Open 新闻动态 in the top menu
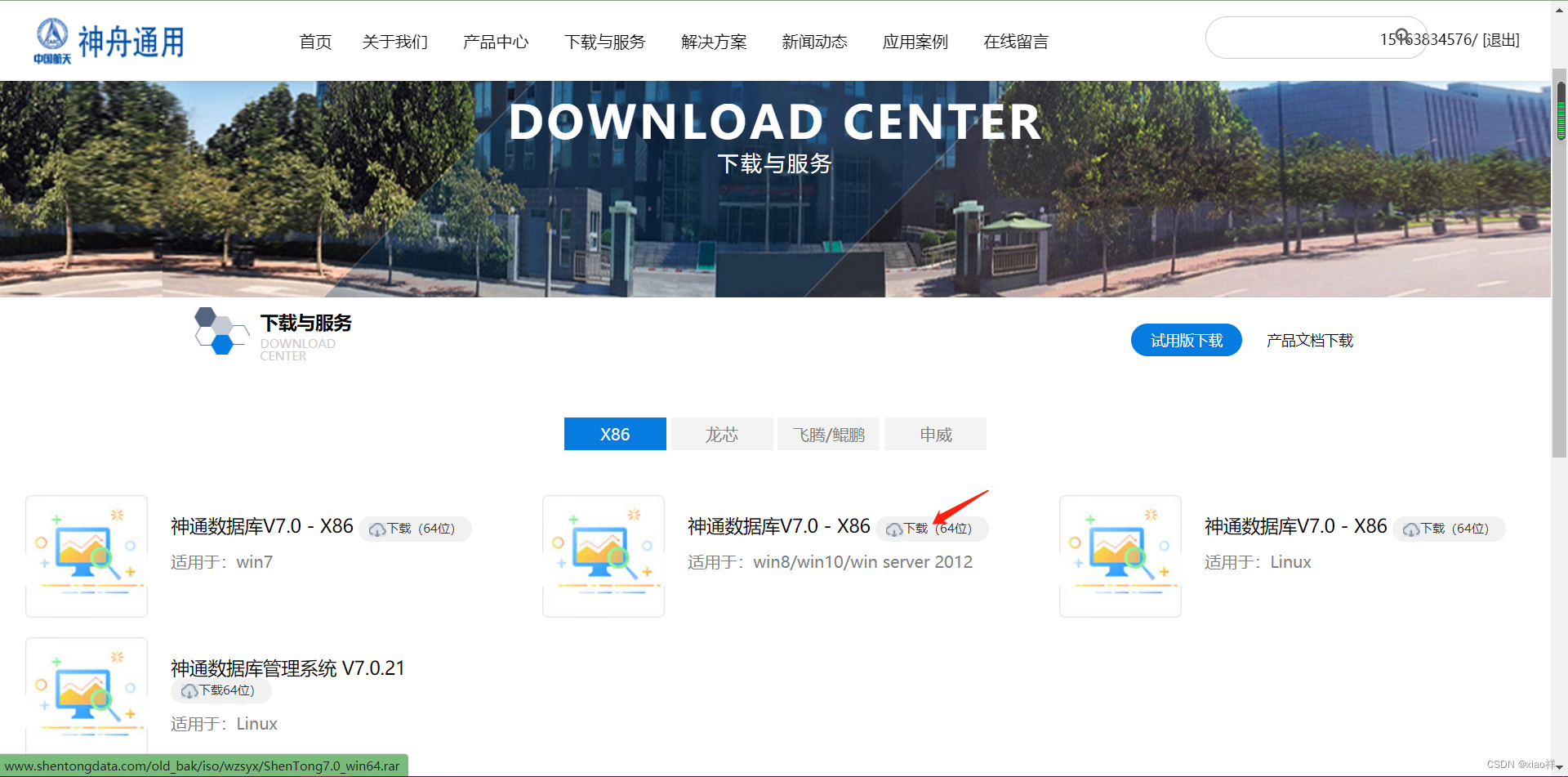 [814, 42]
